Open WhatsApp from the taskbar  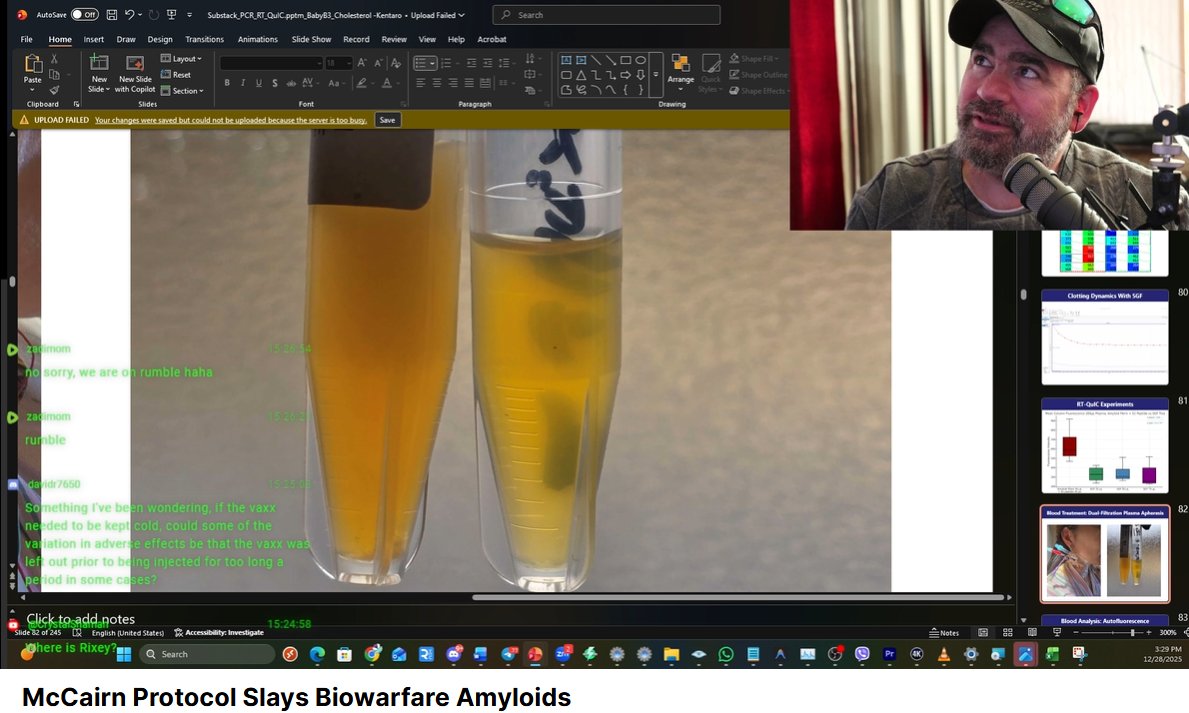pos(726,655)
